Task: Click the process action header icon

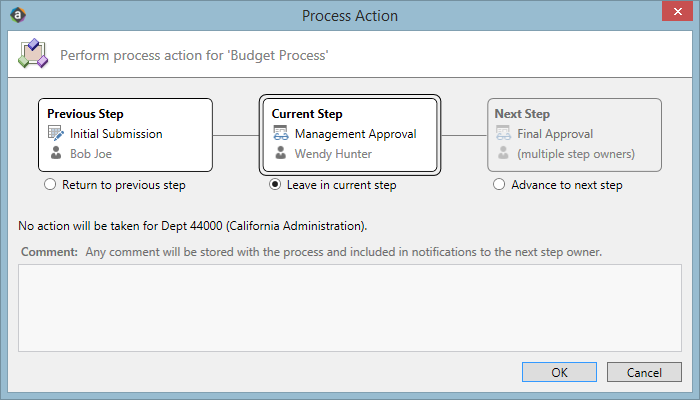Action: 32,55
